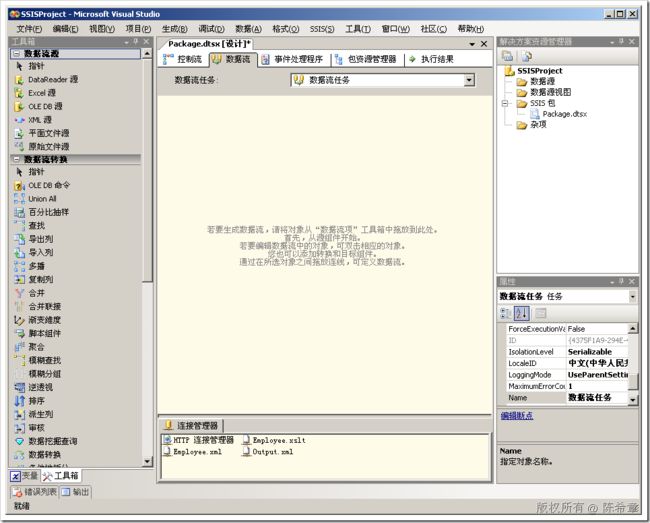The image size is (650, 523).
Task: Choose the OLE DB 命令 transformation icon
Action: [x=19, y=186]
